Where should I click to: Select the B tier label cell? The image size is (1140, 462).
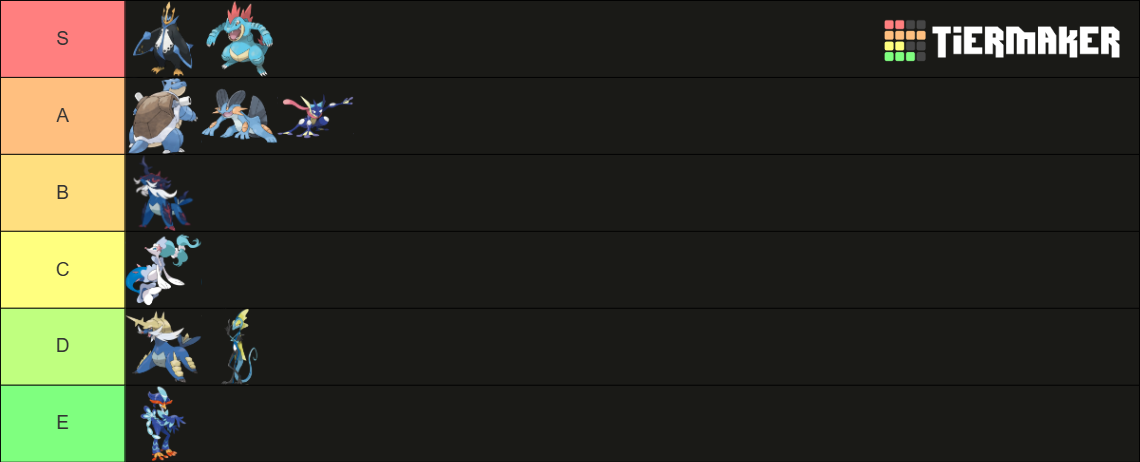63,193
